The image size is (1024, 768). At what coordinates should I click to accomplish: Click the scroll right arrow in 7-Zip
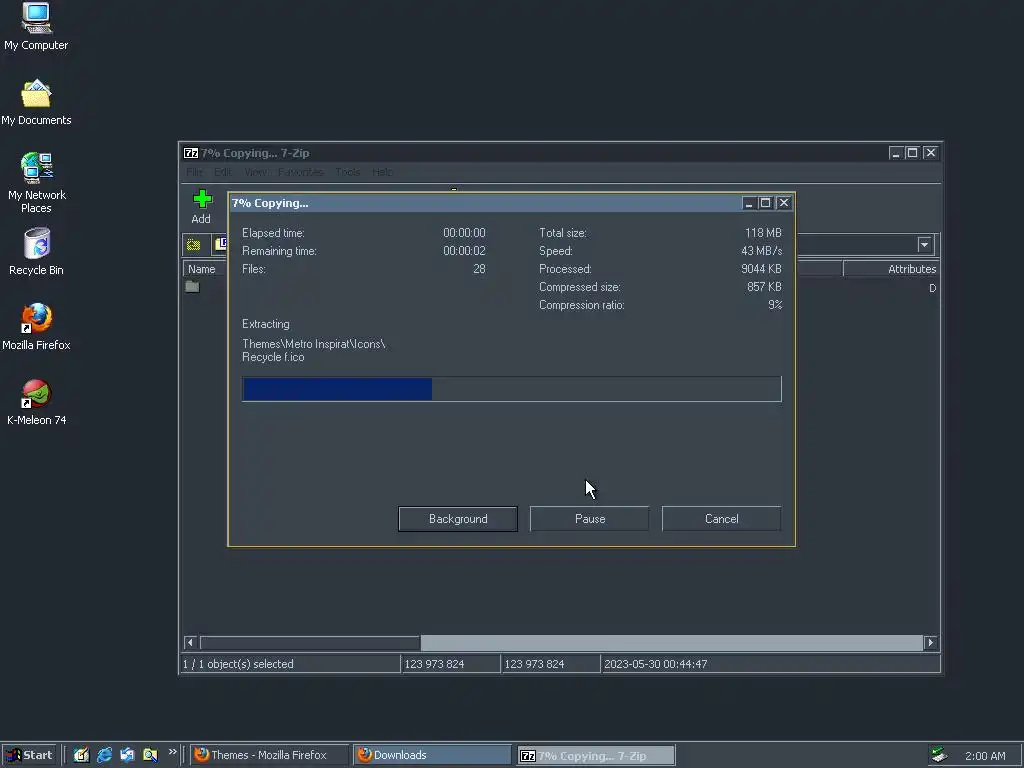pyautogui.click(x=931, y=643)
